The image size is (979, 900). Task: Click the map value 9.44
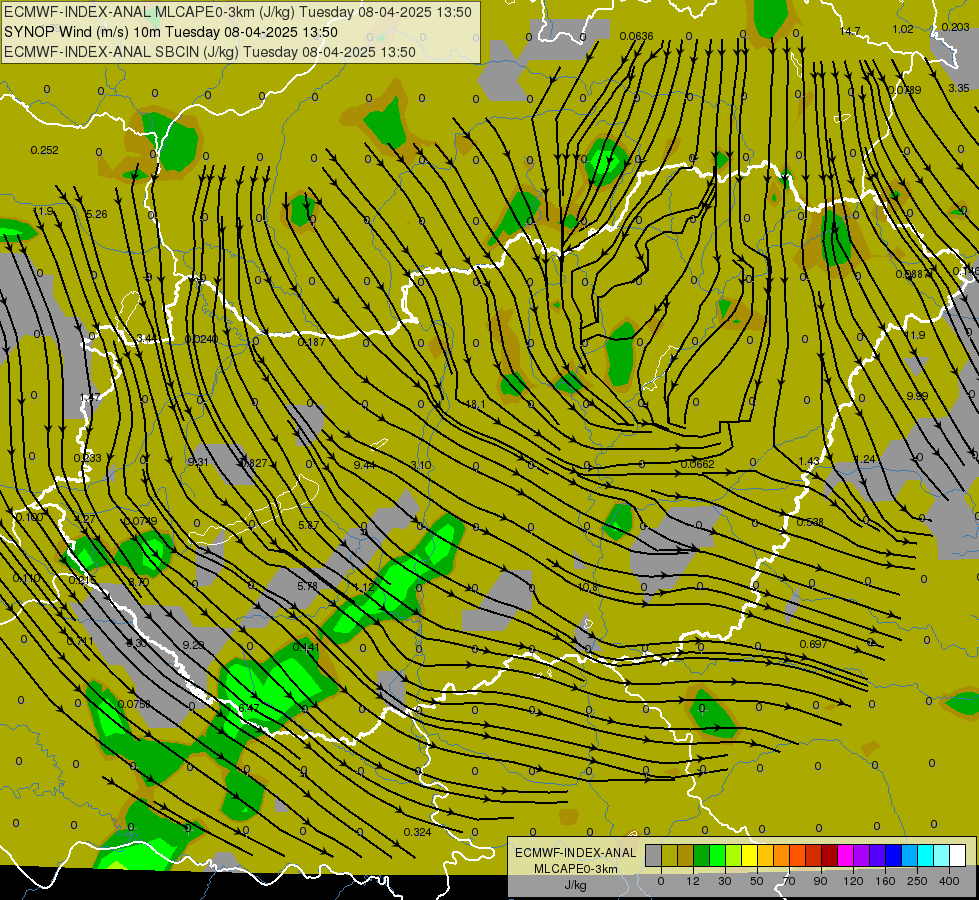coord(364,465)
